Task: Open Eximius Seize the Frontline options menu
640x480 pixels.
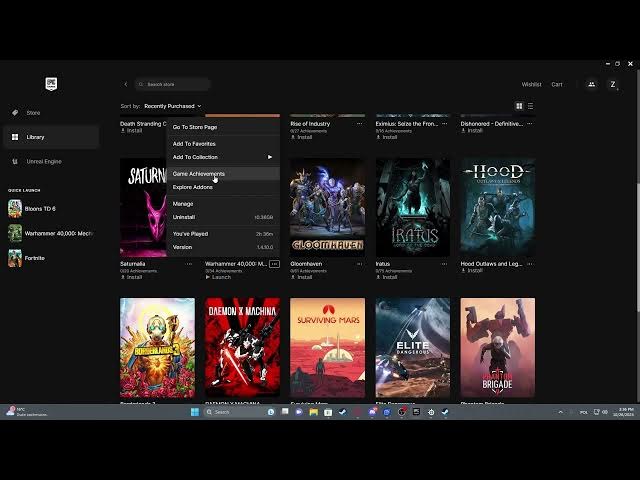Action: pyautogui.click(x=444, y=124)
